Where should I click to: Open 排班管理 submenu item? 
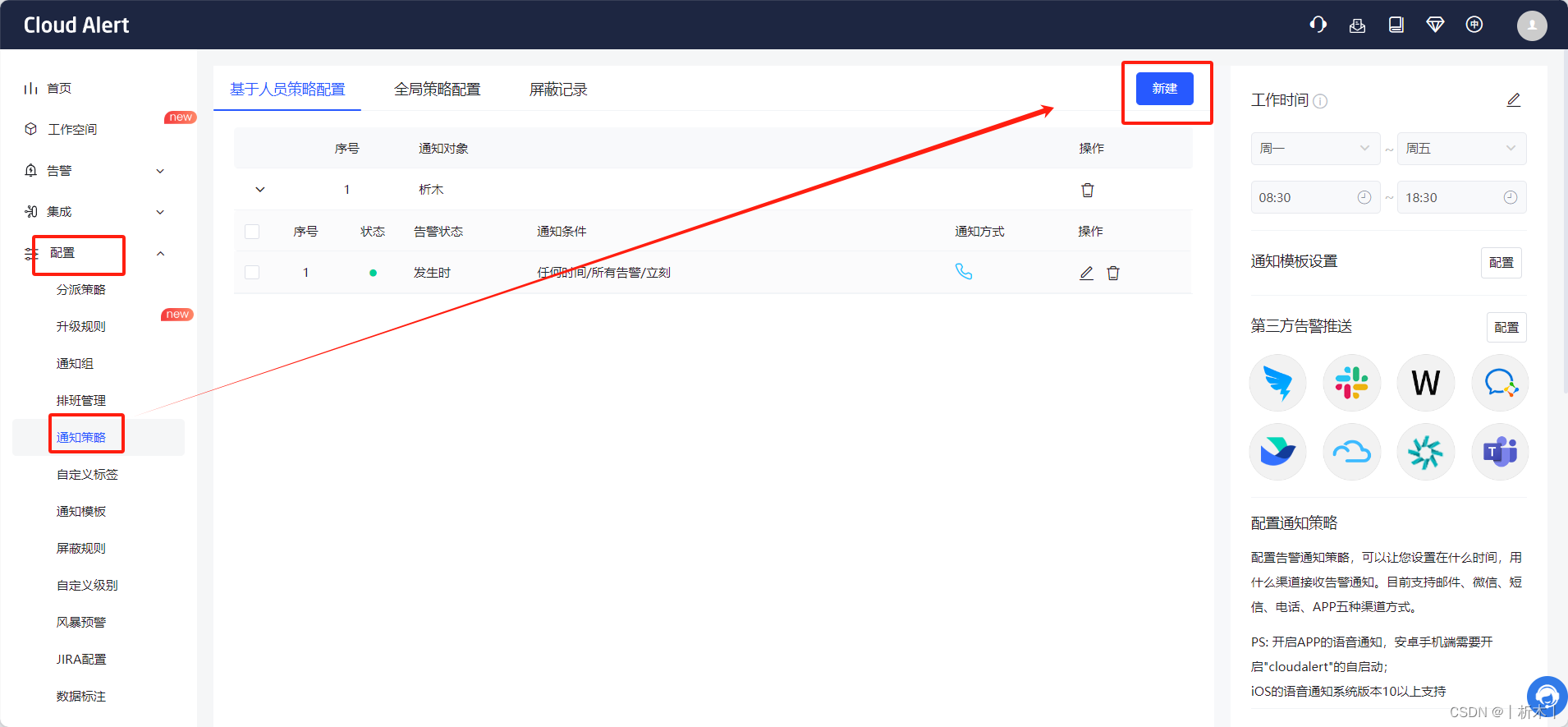pyautogui.click(x=80, y=400)
